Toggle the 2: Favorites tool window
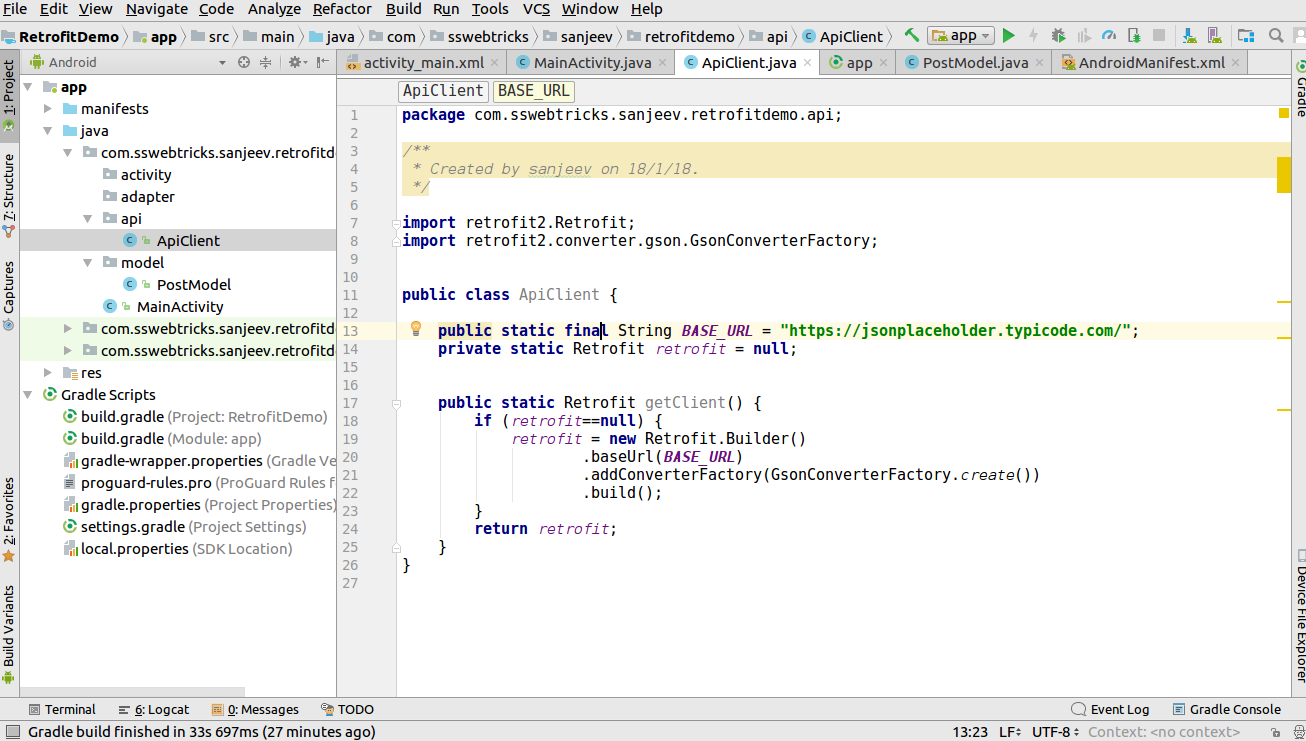This screenshot has height=741, width=1306. coord(9,519)
